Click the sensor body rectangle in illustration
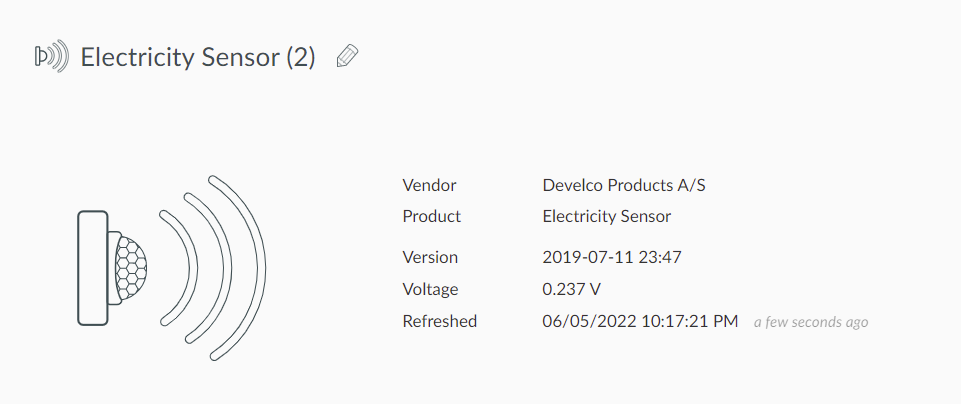This screenshot has height=404, width=961. 93,268
